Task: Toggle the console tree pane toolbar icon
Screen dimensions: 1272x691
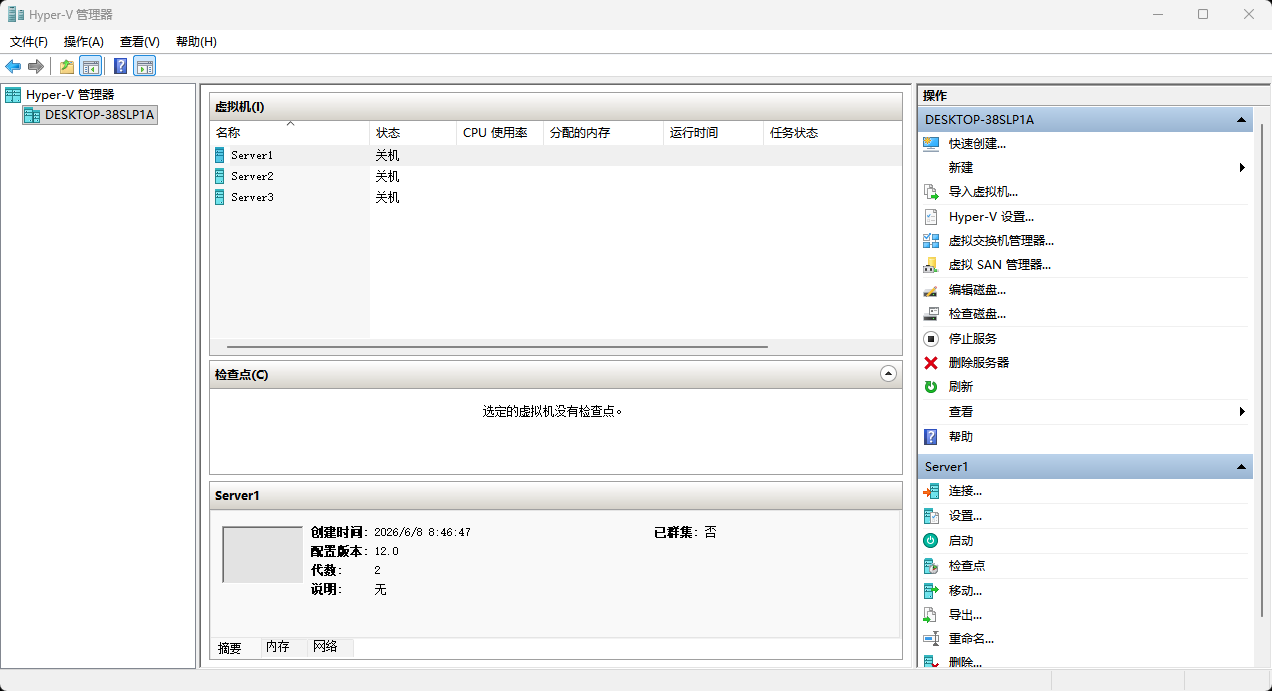Action: 90,66
